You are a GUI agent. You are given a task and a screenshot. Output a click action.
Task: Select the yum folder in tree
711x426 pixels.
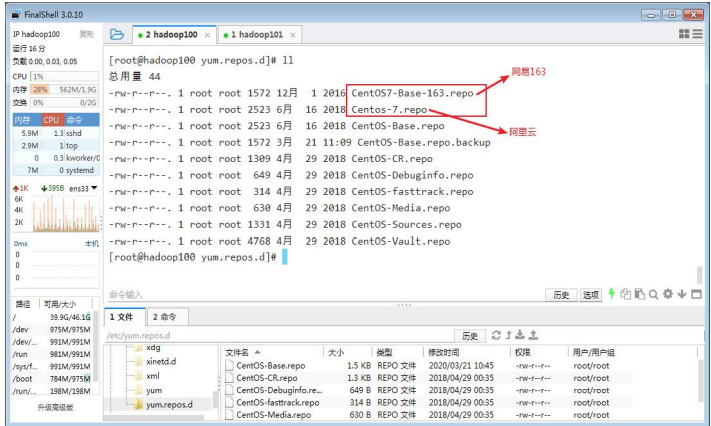(154, 390)
